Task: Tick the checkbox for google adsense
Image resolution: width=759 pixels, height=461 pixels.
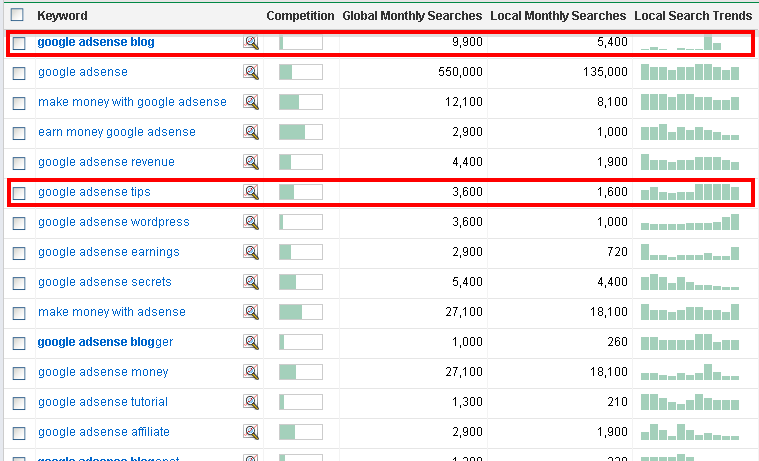Action: point(19,74)
